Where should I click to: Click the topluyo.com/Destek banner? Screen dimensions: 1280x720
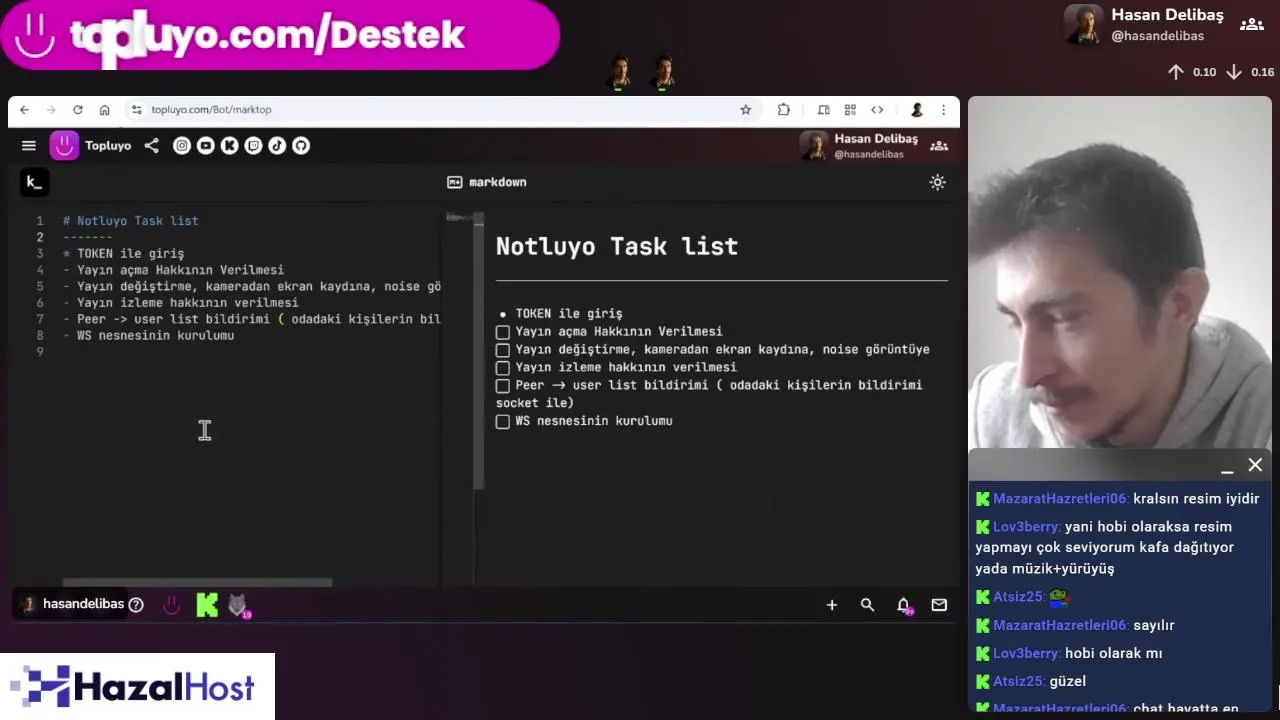coord(280,35)
